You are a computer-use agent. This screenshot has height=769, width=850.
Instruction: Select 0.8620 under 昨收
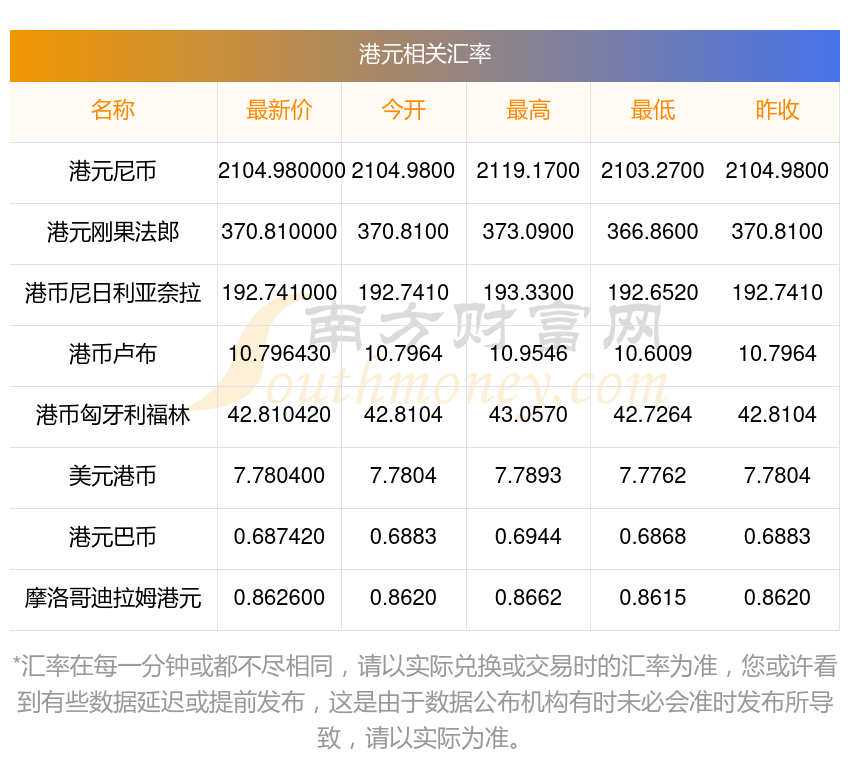pyautogui.click(x=777, y=598)
